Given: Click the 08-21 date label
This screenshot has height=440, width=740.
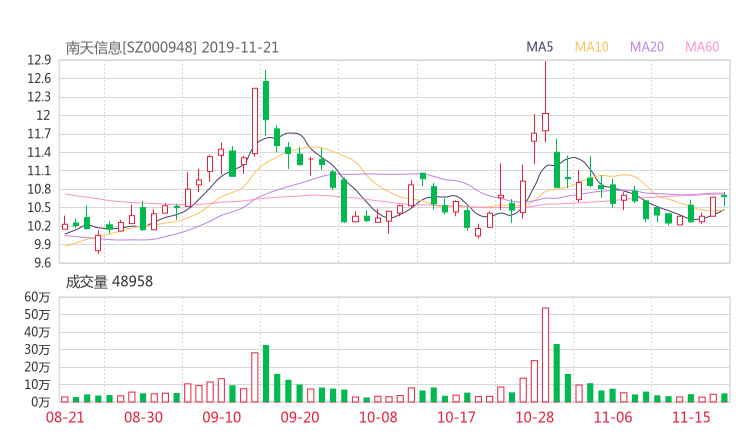Looking at the screenshot, I should pyautogui.click(x=65, y=417).
